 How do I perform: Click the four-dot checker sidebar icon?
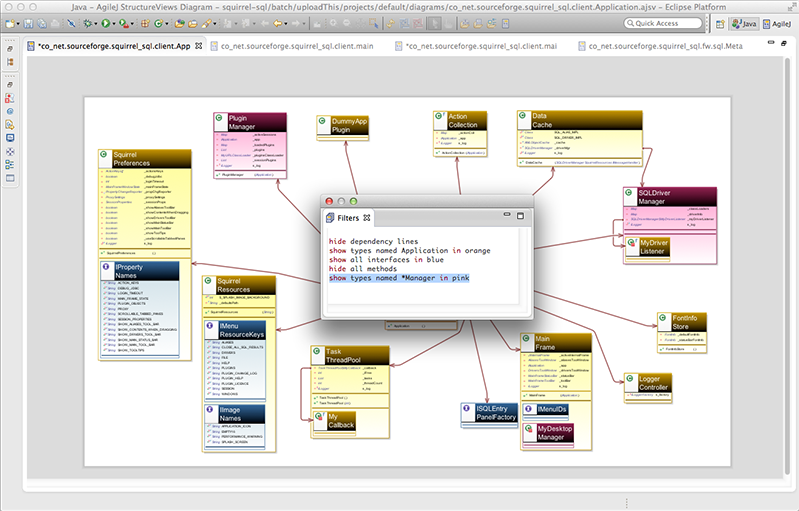point(10,151)
